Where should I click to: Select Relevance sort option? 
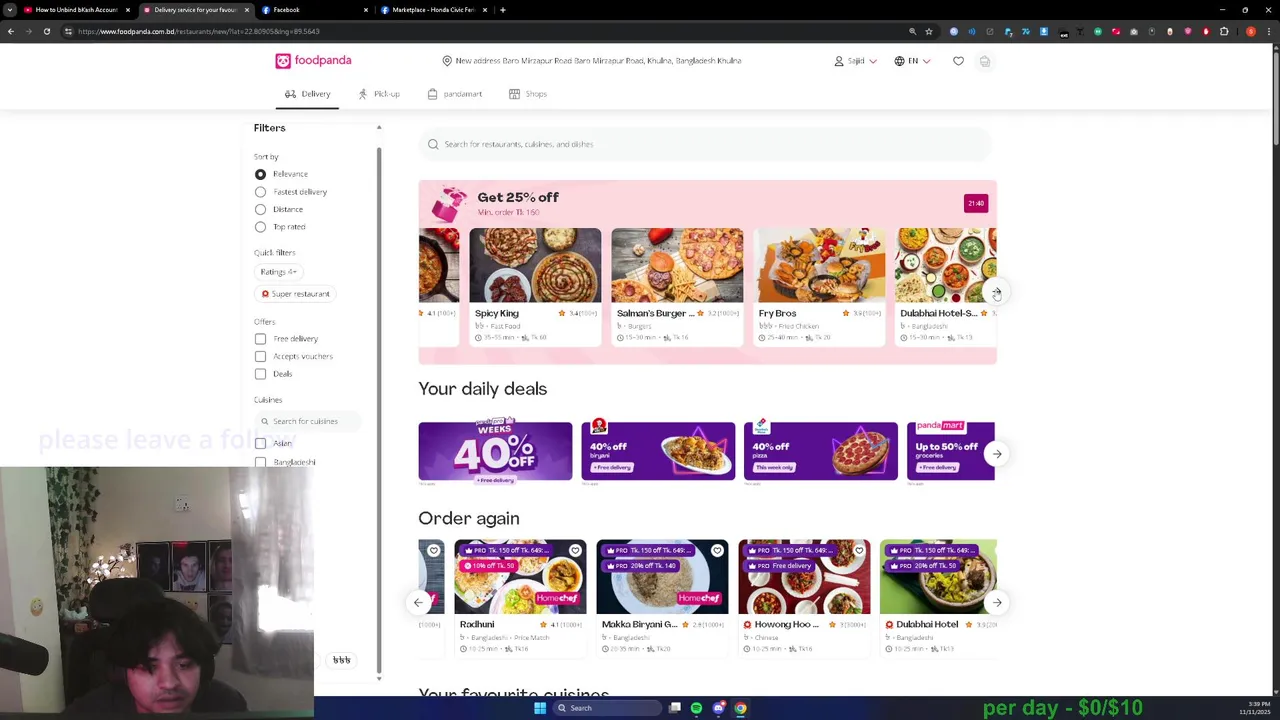point(260,174)
